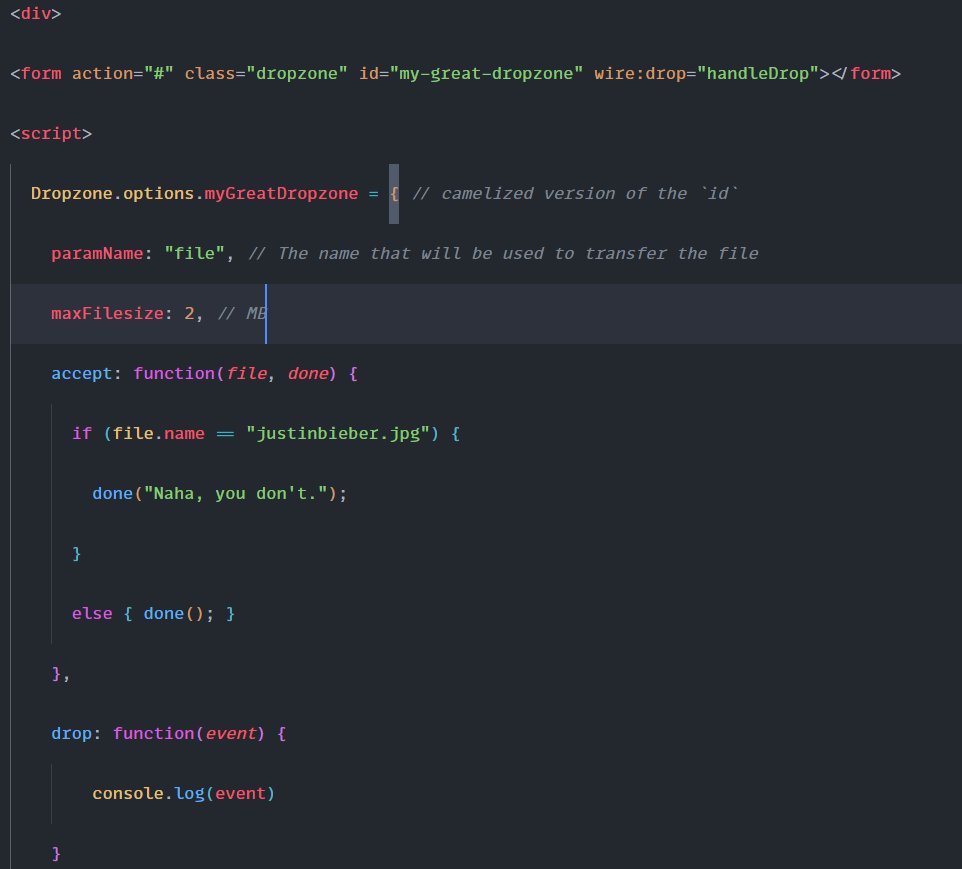Click the myGreatDropzone property

click(x=281, y=194)
